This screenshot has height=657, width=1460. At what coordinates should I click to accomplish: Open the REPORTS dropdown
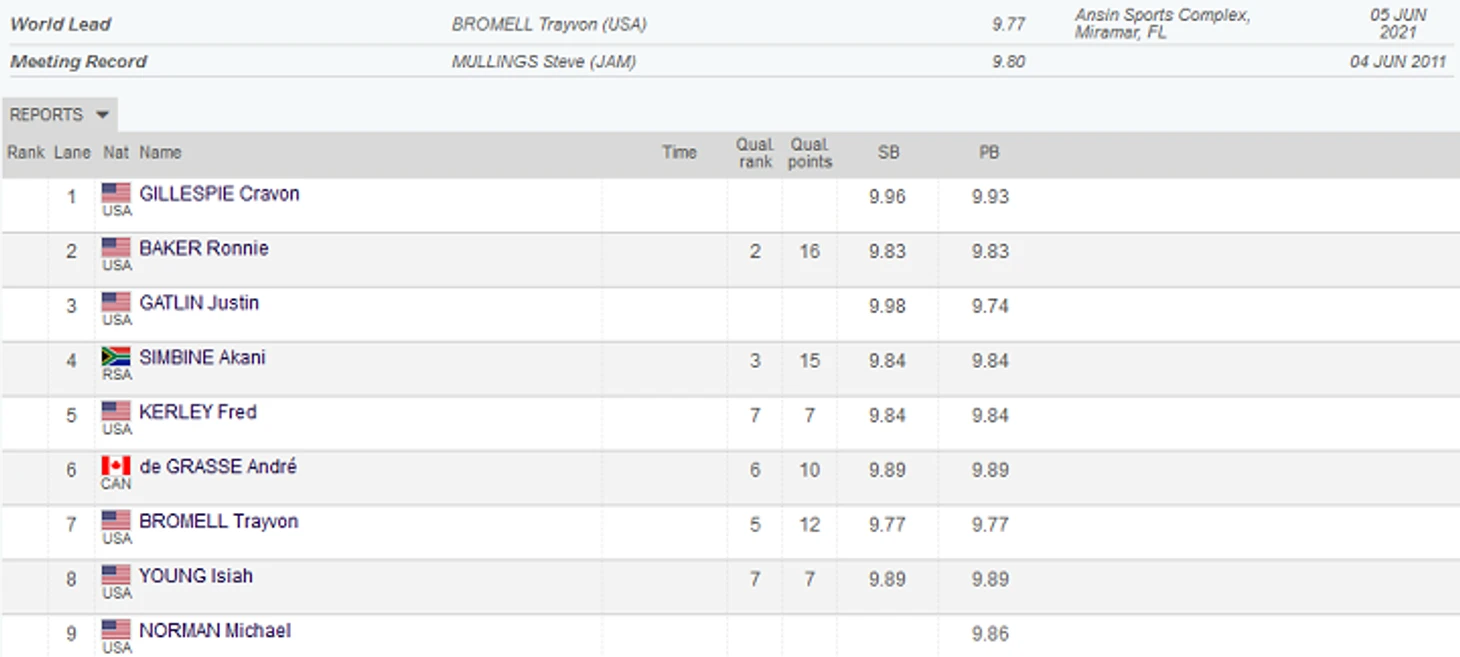point(59,115)
